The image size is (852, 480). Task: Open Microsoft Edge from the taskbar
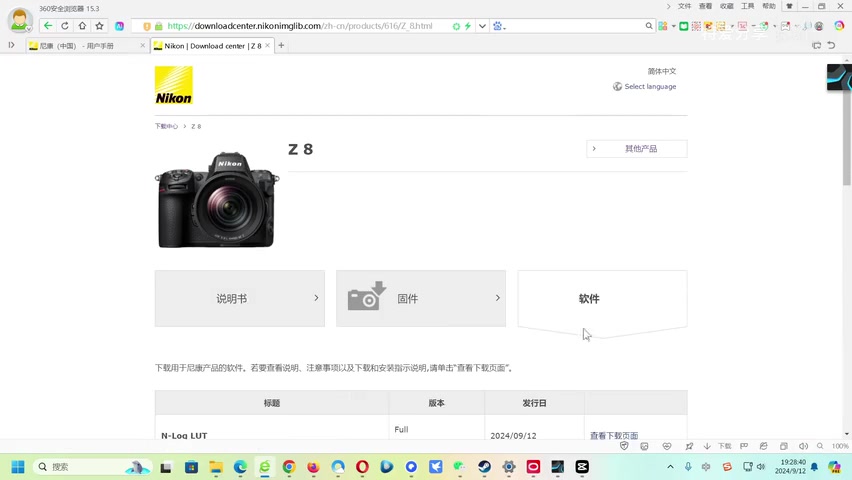pyautogui.click(x=240, y=466)
